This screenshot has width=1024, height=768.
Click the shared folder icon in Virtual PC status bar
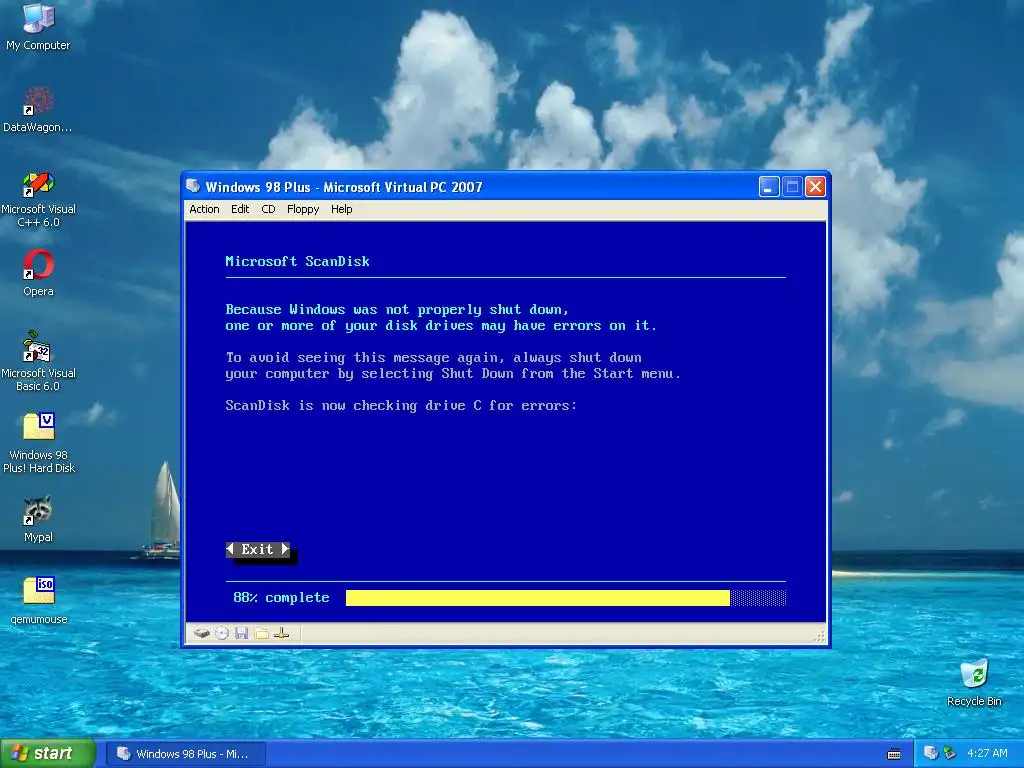pos(262,633)
